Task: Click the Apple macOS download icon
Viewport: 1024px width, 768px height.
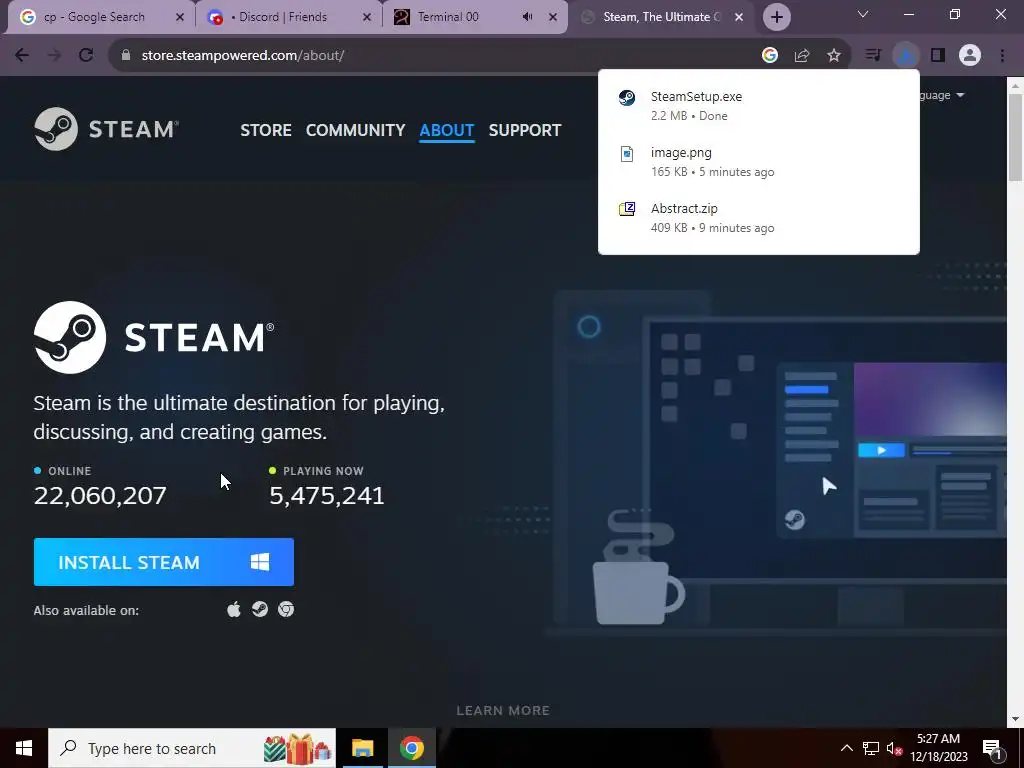Action: click(x=234, y=609)
